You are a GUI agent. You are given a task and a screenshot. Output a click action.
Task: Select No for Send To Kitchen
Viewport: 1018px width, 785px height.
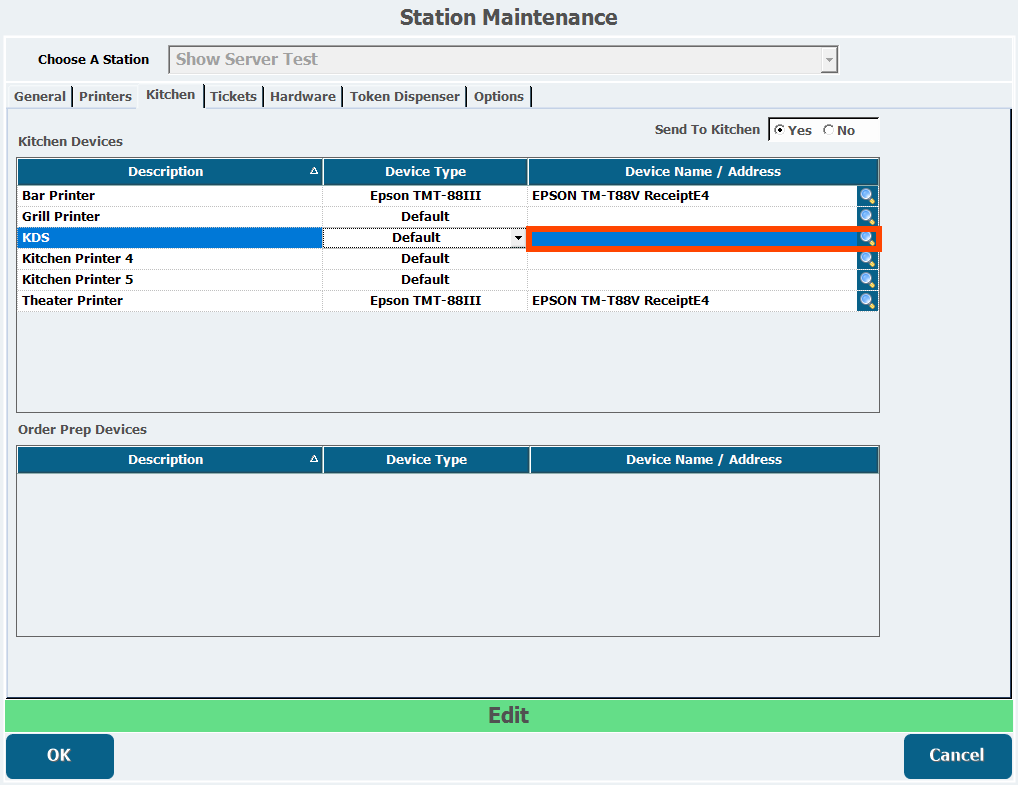point(828,130)
